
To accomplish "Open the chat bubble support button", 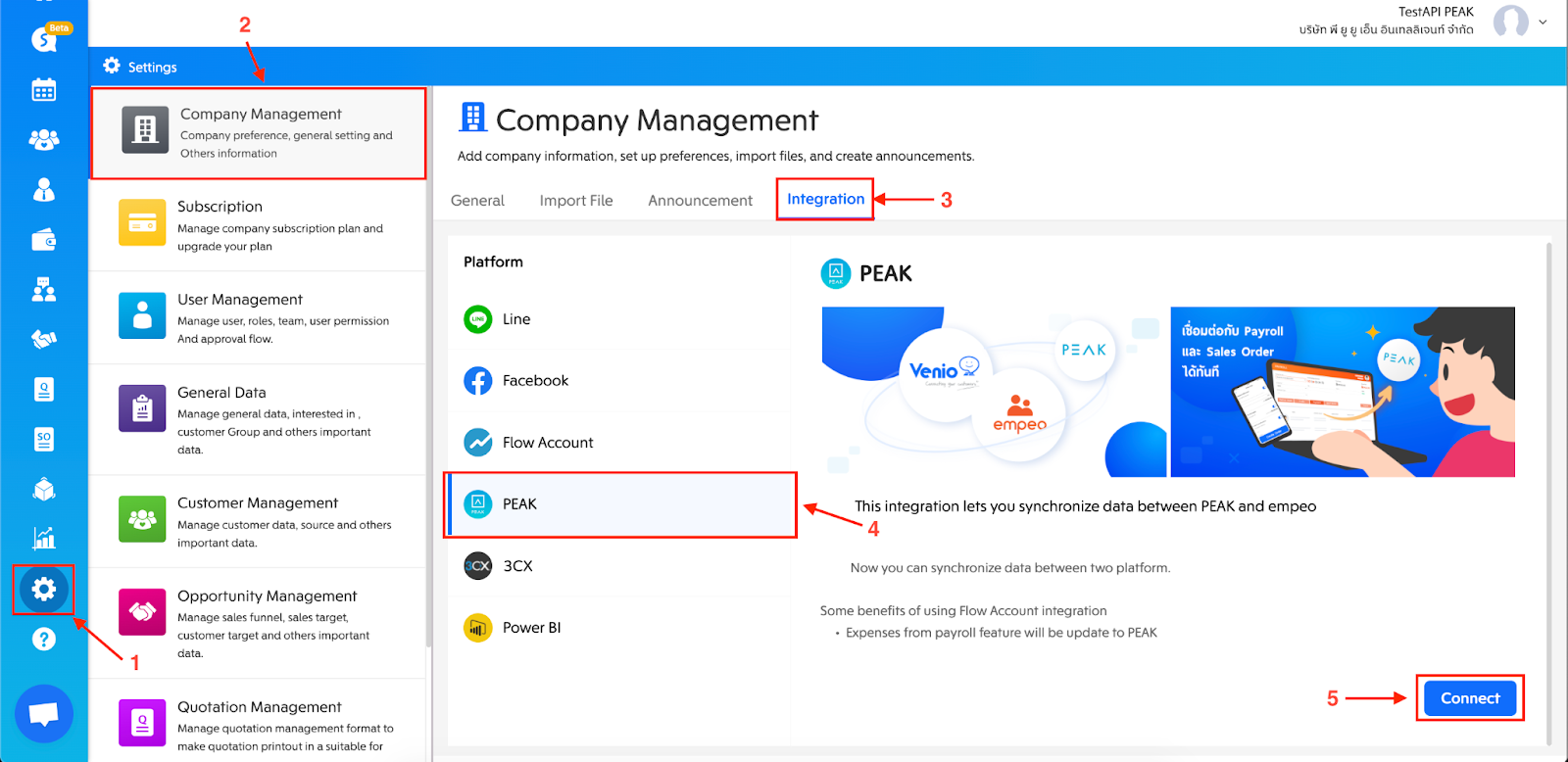I will [x=44, y=714].
